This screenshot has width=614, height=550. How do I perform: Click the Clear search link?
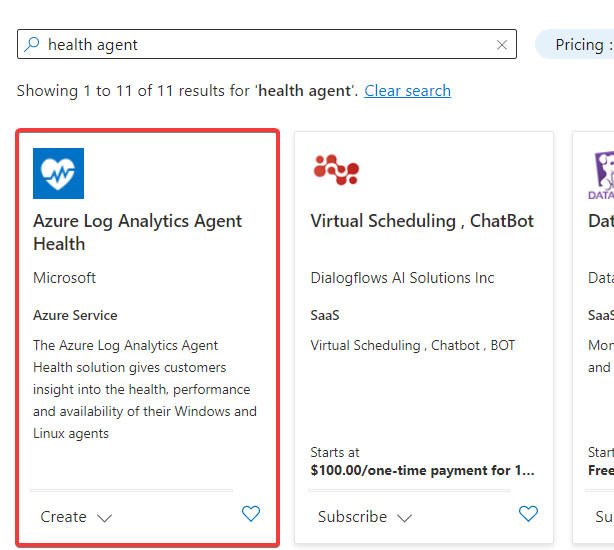coord(407,91)
